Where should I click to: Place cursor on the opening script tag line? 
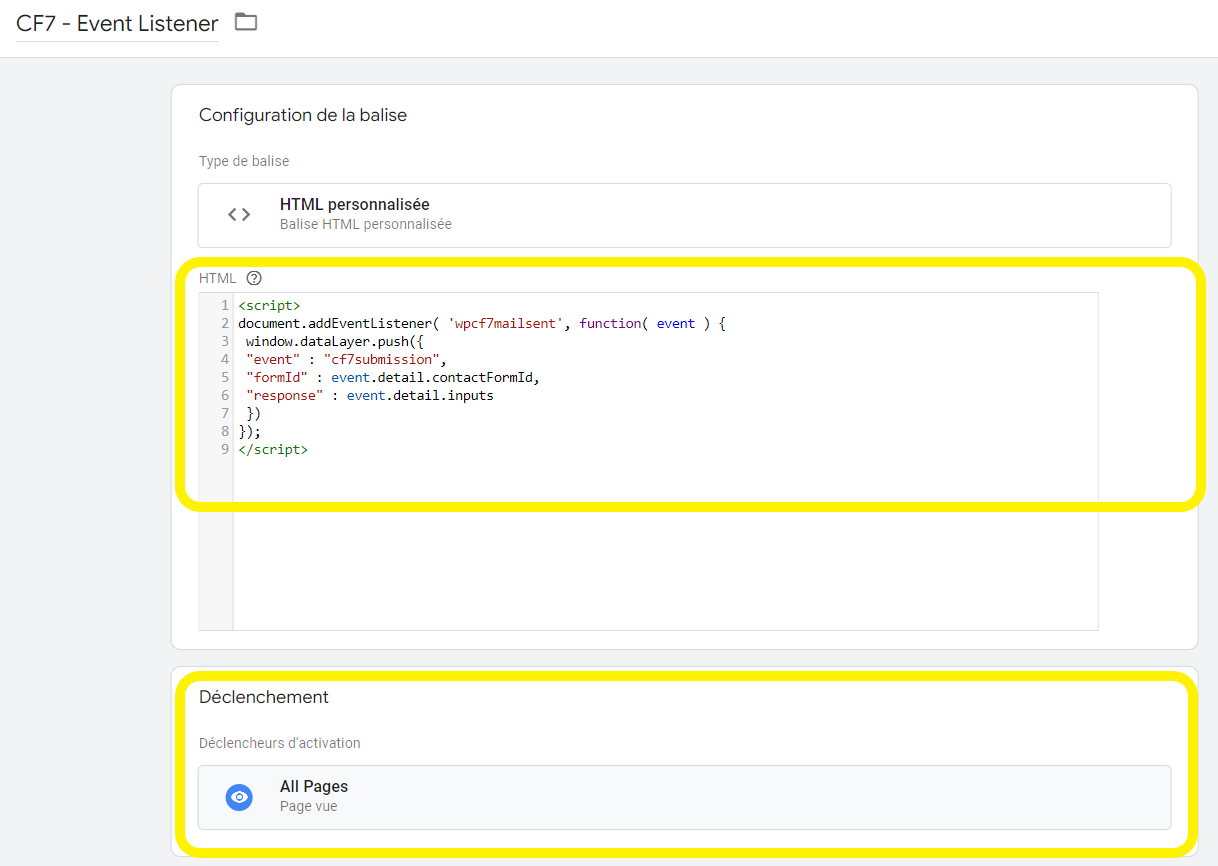click(269, 306)
